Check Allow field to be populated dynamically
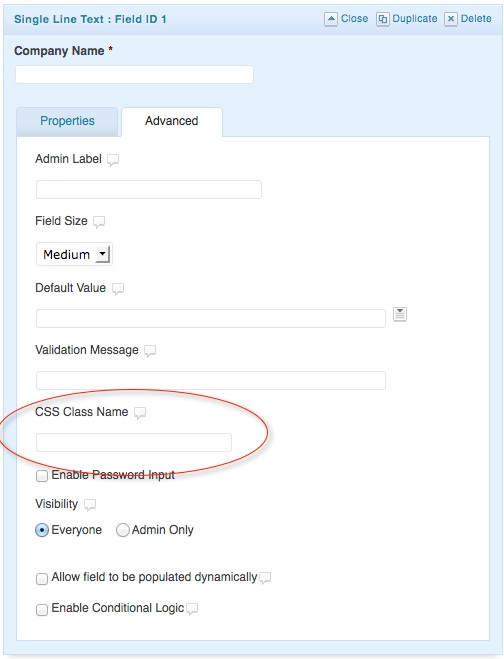This screenshot has height=659, width=504. (42, 579)
